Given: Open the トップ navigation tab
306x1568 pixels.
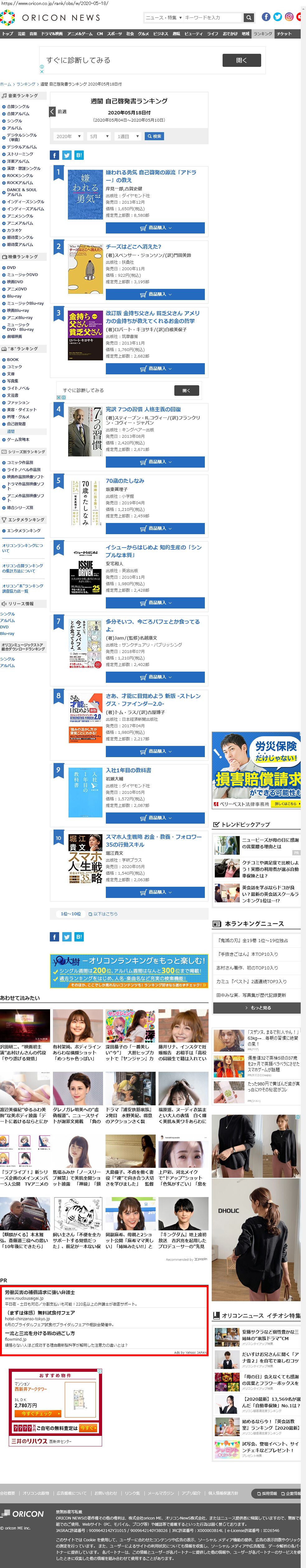Looking at the screenshot, I should (7, 34).
